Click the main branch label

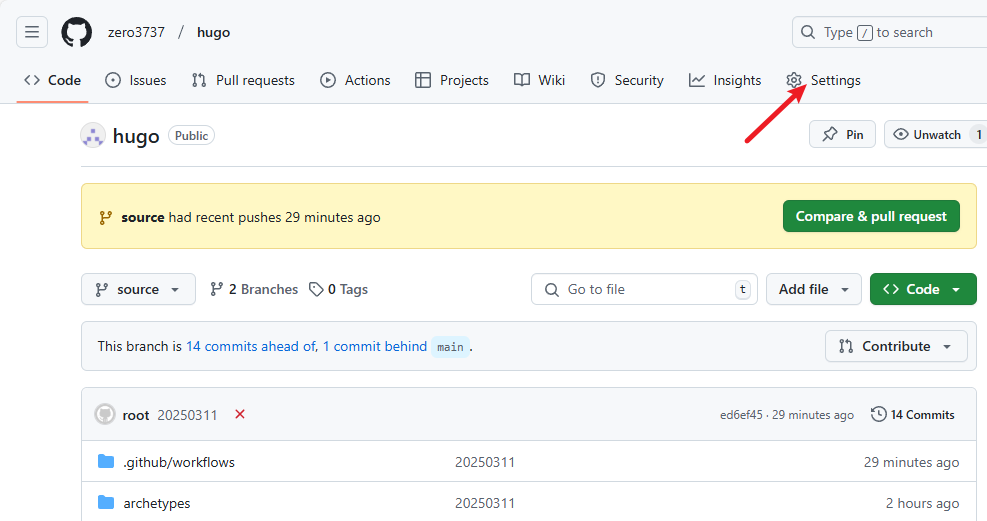pyautogui.click(x=450, y=347)
